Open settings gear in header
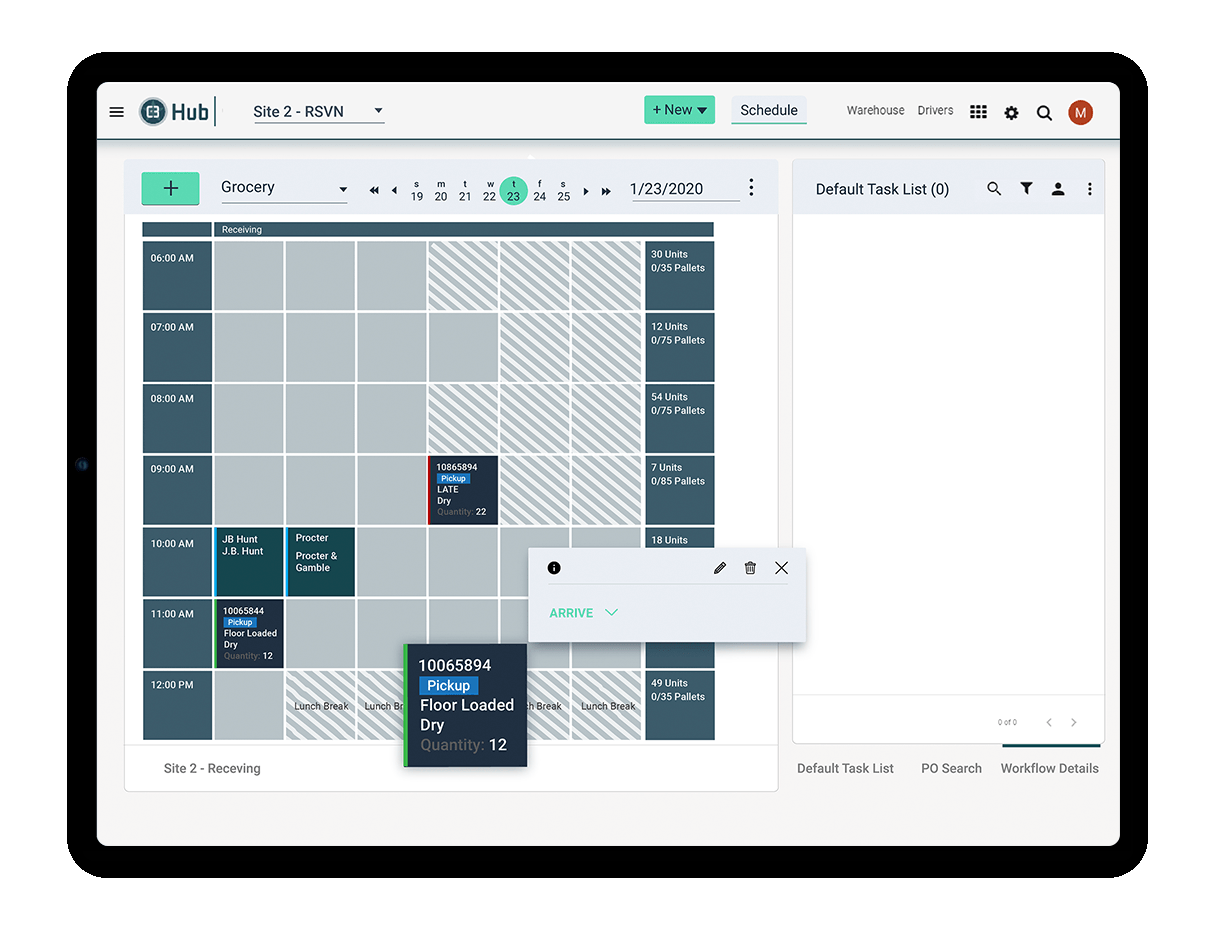The image size is (1219, 933). [1011, 113]
